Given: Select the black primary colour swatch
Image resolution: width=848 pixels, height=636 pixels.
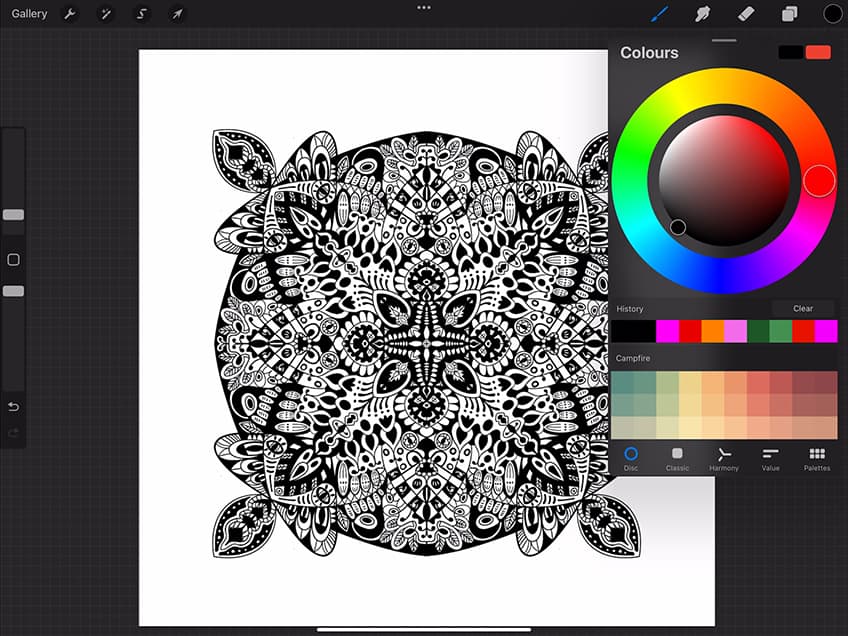Looking at the screenshot, I should 790,52.
